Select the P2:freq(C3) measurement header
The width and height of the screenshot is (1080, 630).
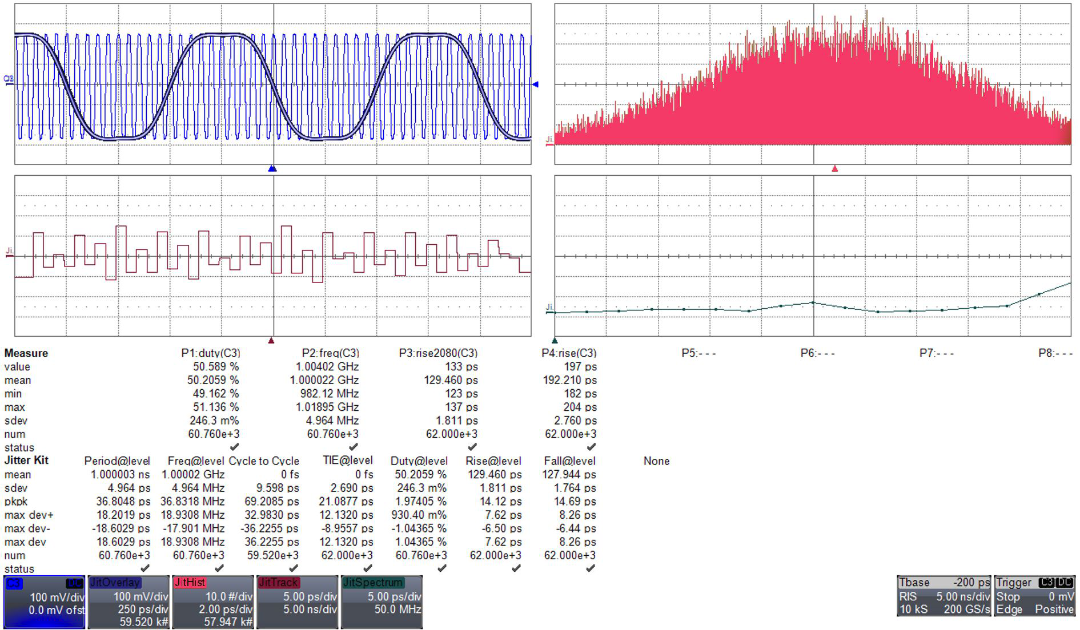pos(331,353)
